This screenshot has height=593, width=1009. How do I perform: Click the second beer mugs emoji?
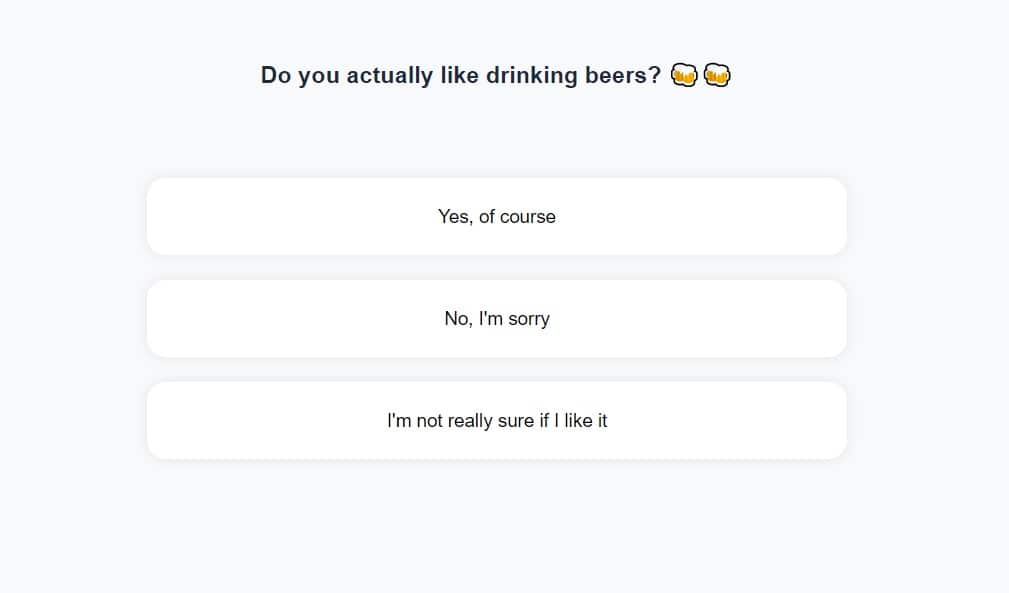[x=717, y=75]
